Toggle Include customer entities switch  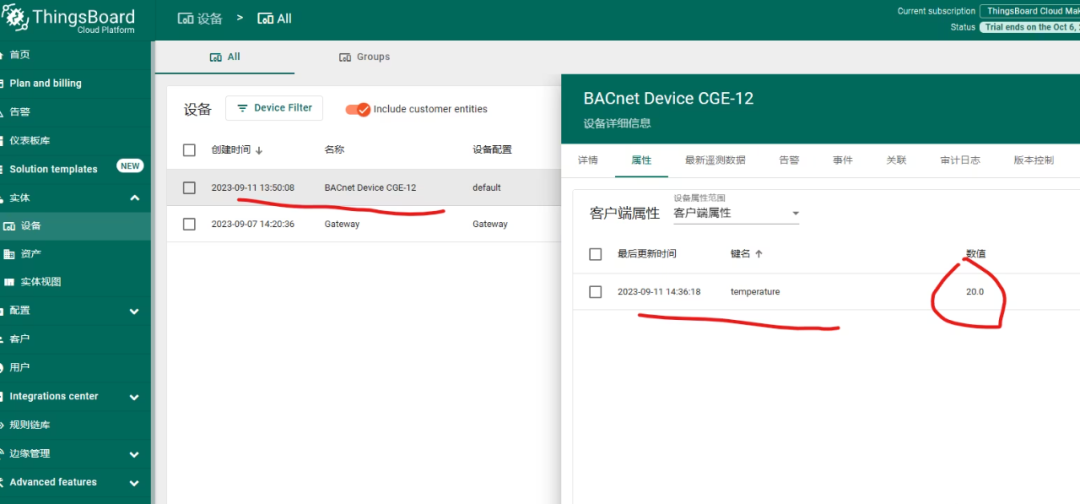pos(358,108)
